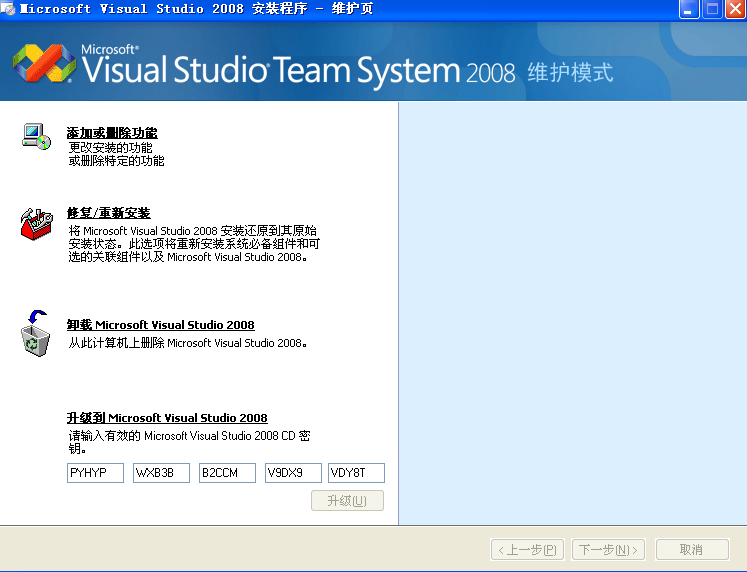Open 添加或删除功能 link
This screenshot has height=572, width=747.
[112, 133]
